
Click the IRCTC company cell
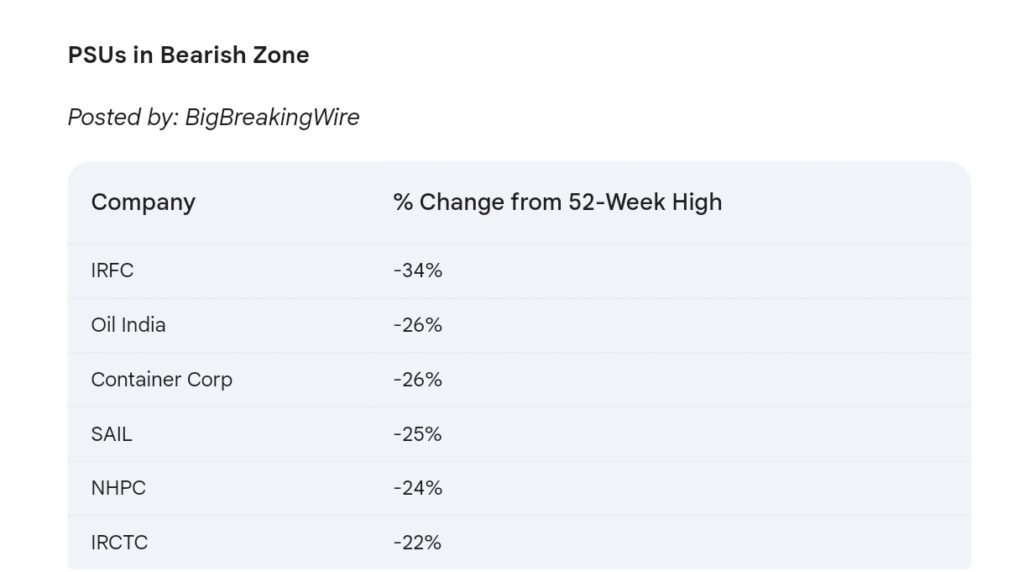click(x=119, y=543)
